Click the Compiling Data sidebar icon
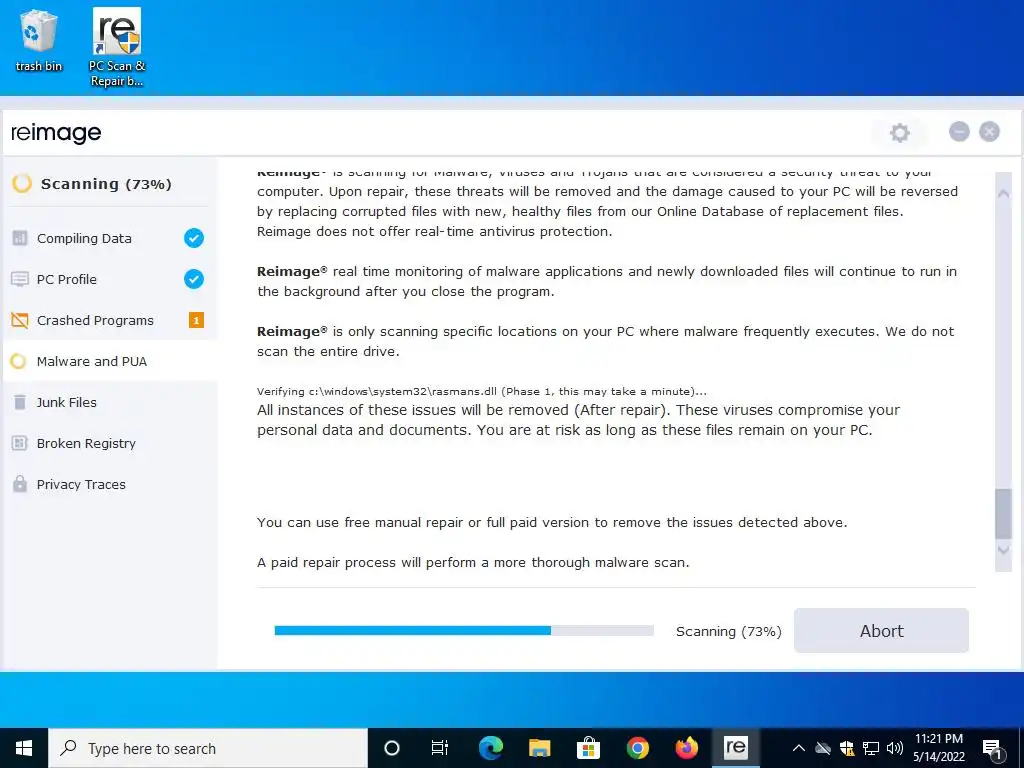The height and width of the screenshot is (768, 1024). 20,238
